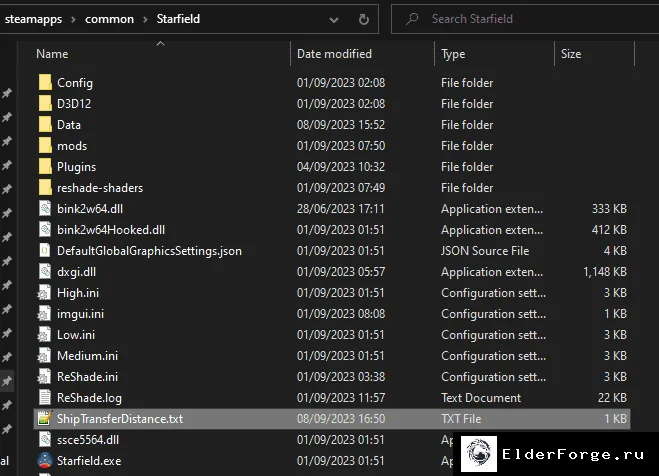Sort by the Size column header
This screenshot has width=659, height=476.
[571, 54]
